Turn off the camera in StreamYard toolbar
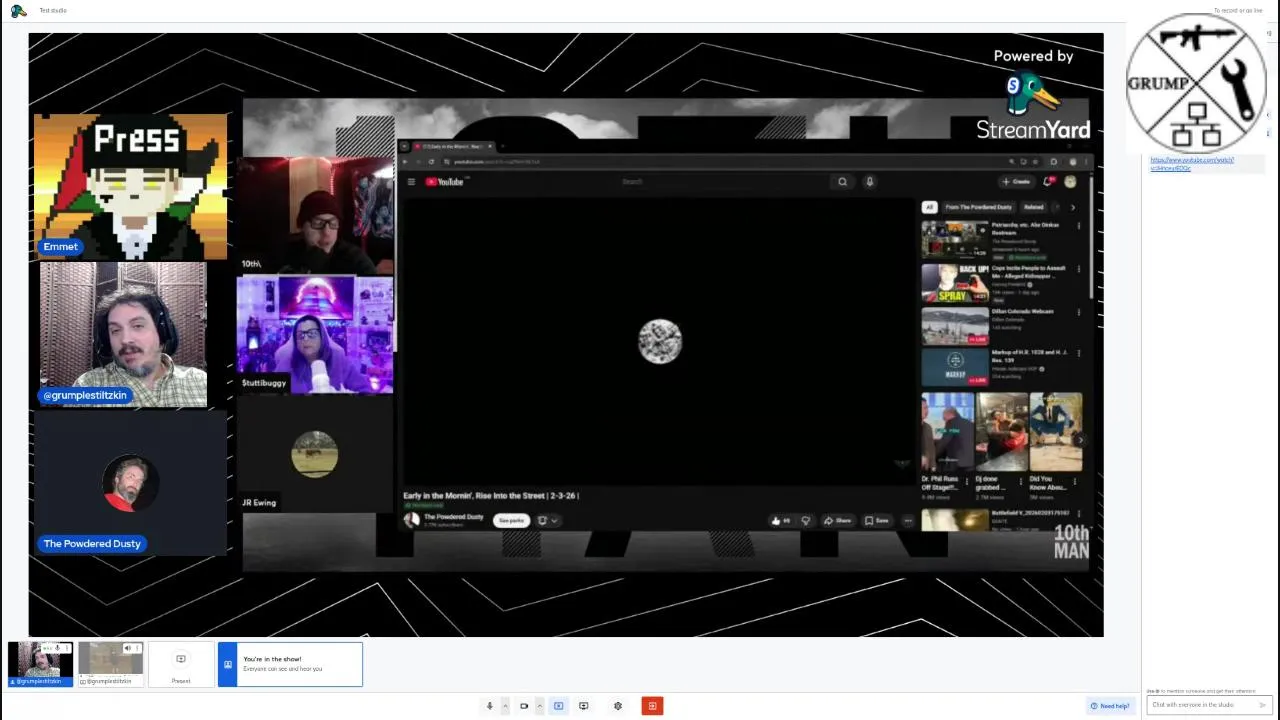The width and height of the screenshot is (1280, 720). tap(524, 706)
